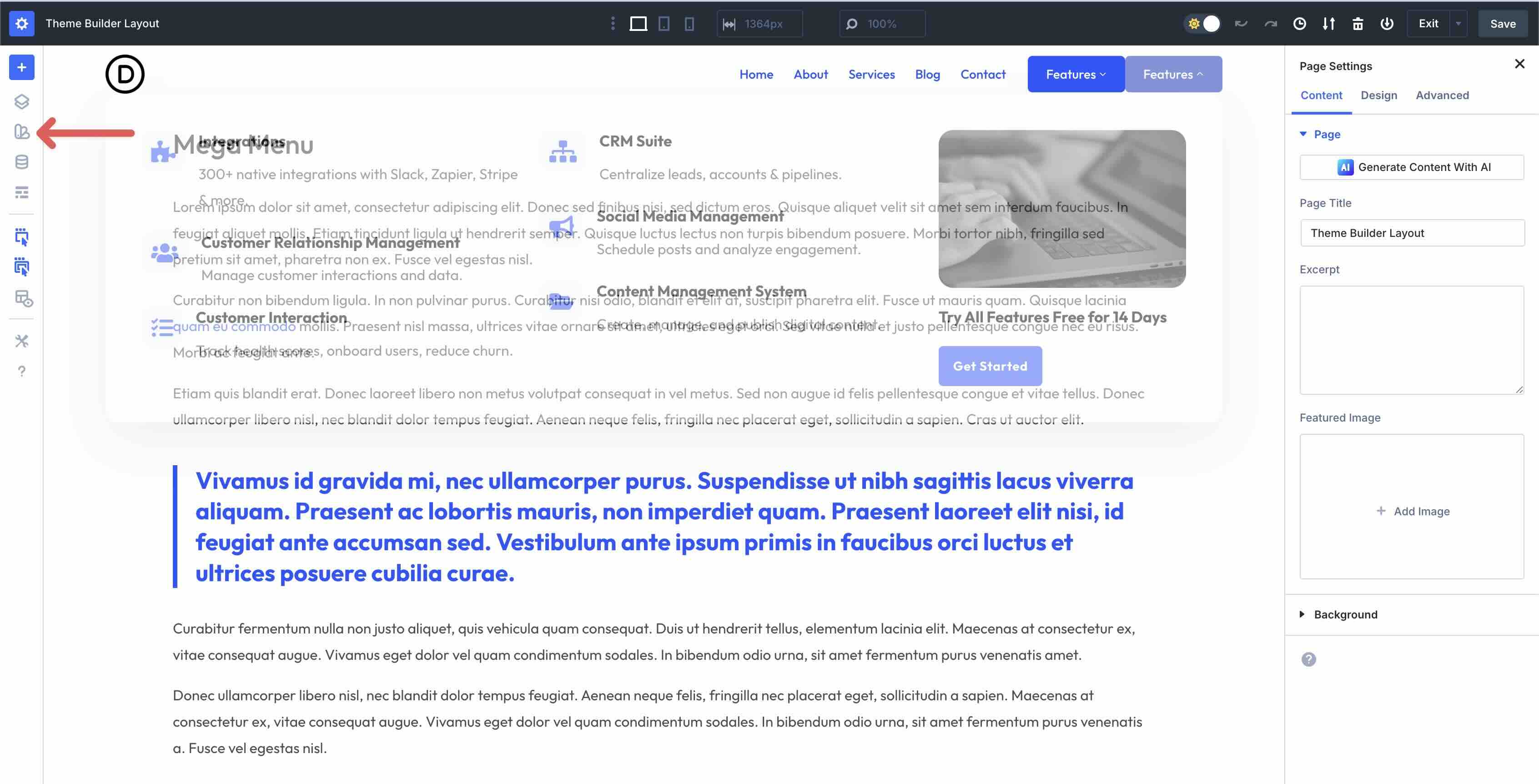
Task: Open the Divi settings menu icon
Action: (x=21, y=24)
